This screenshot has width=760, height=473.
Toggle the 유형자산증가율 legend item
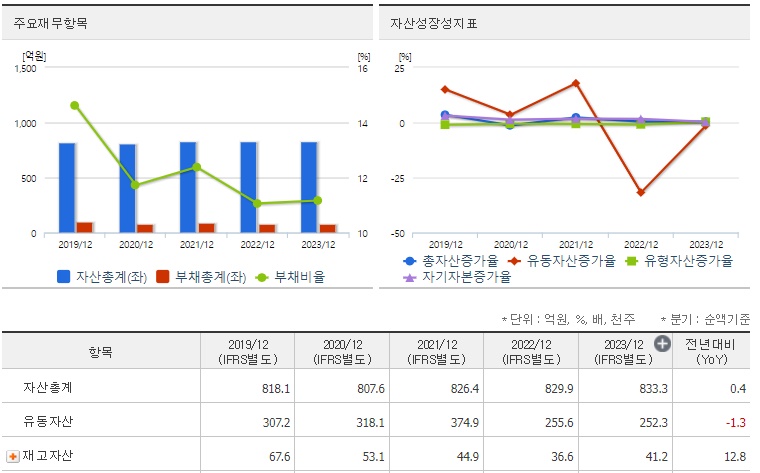(x=679, y=261)
